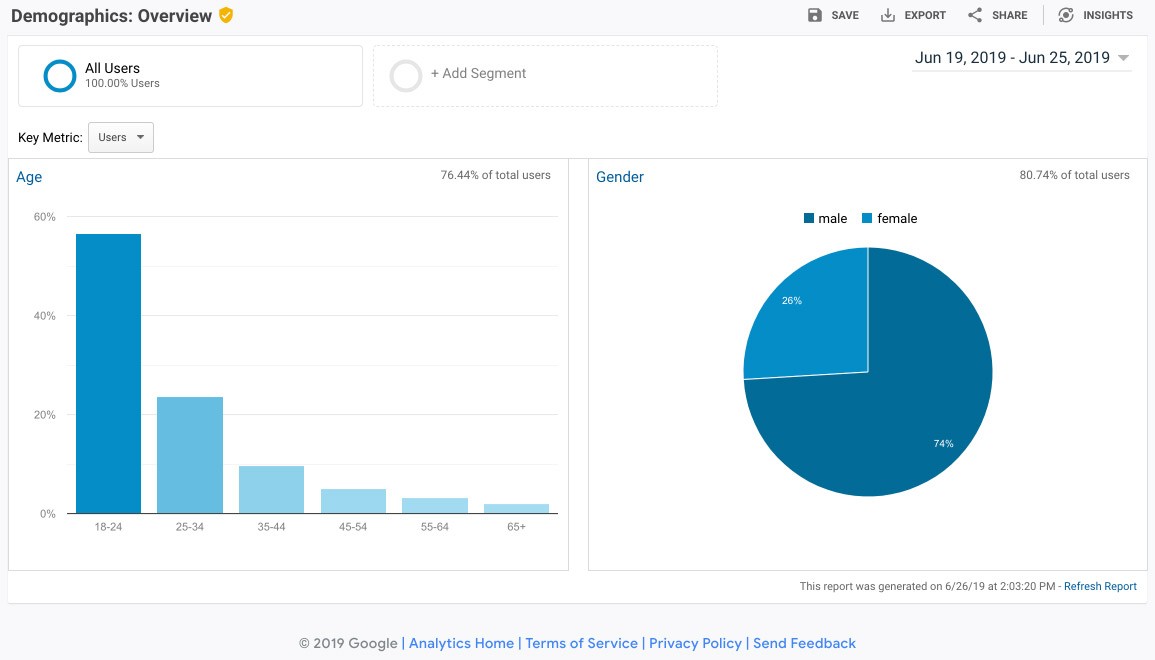Click the Save floppy disk icon
The width and height of the screenshot is (1155, 660).
[814, 15]
